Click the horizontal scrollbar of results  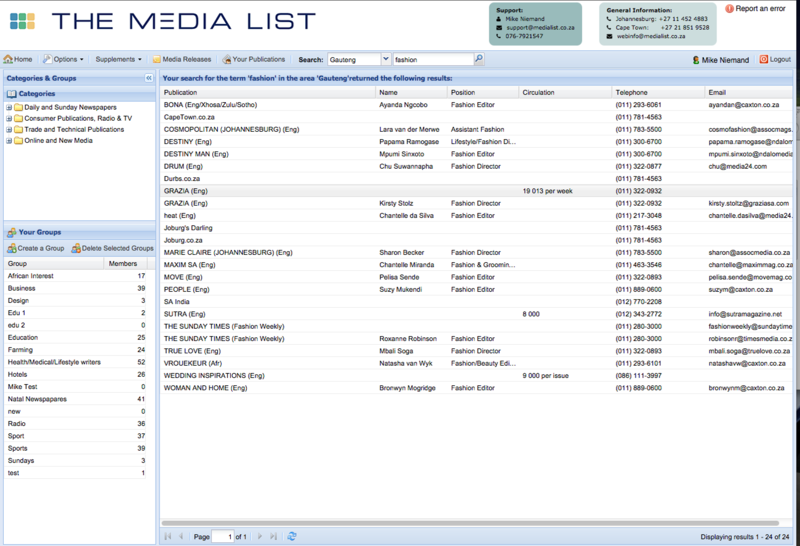pos(470,523)
